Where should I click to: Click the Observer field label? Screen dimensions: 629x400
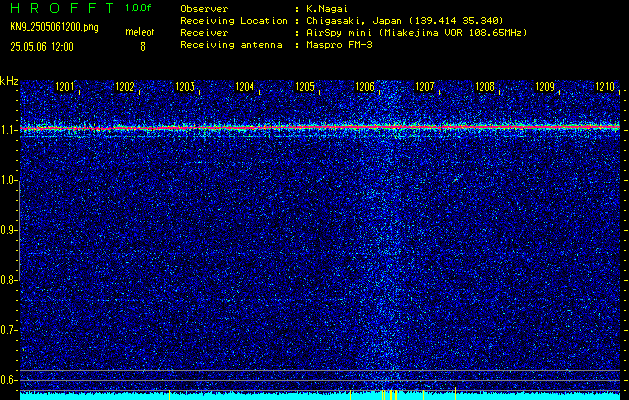tap(204, 8)
